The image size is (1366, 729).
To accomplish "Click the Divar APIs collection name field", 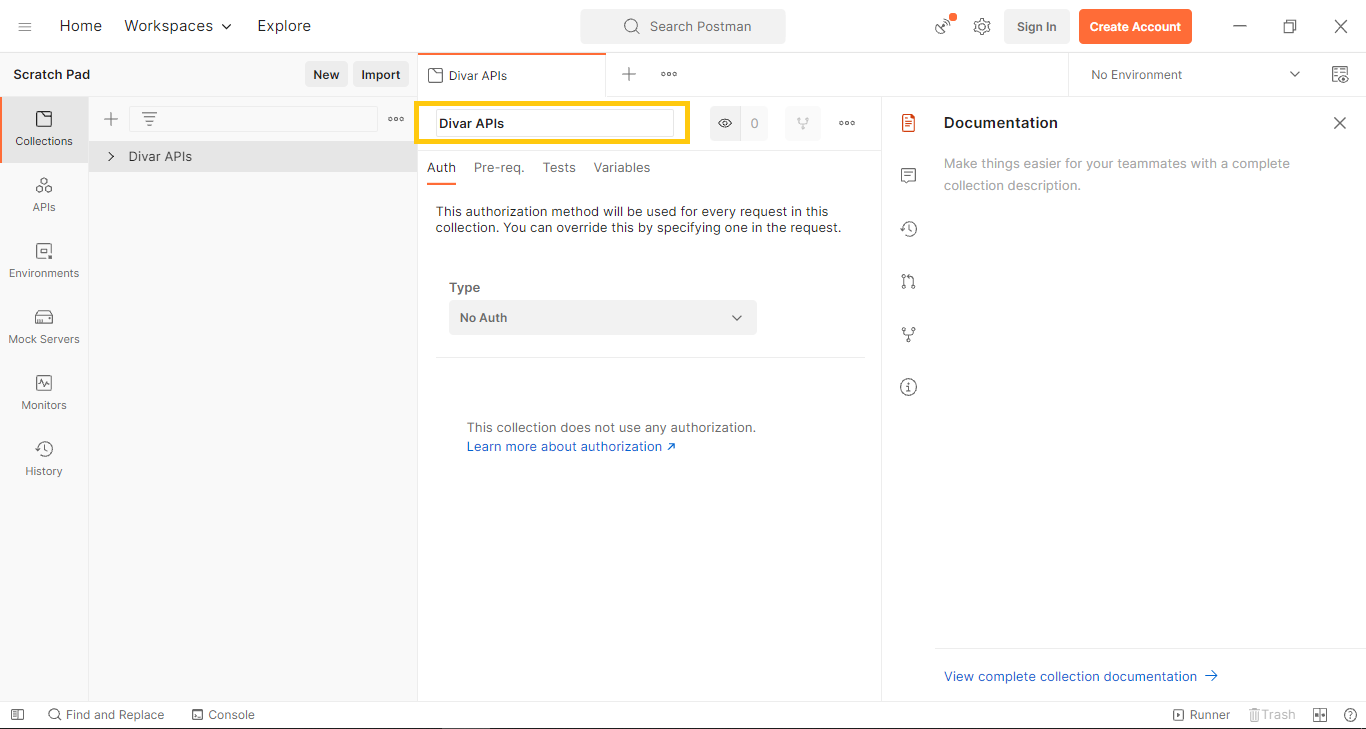I will point(555,123).
